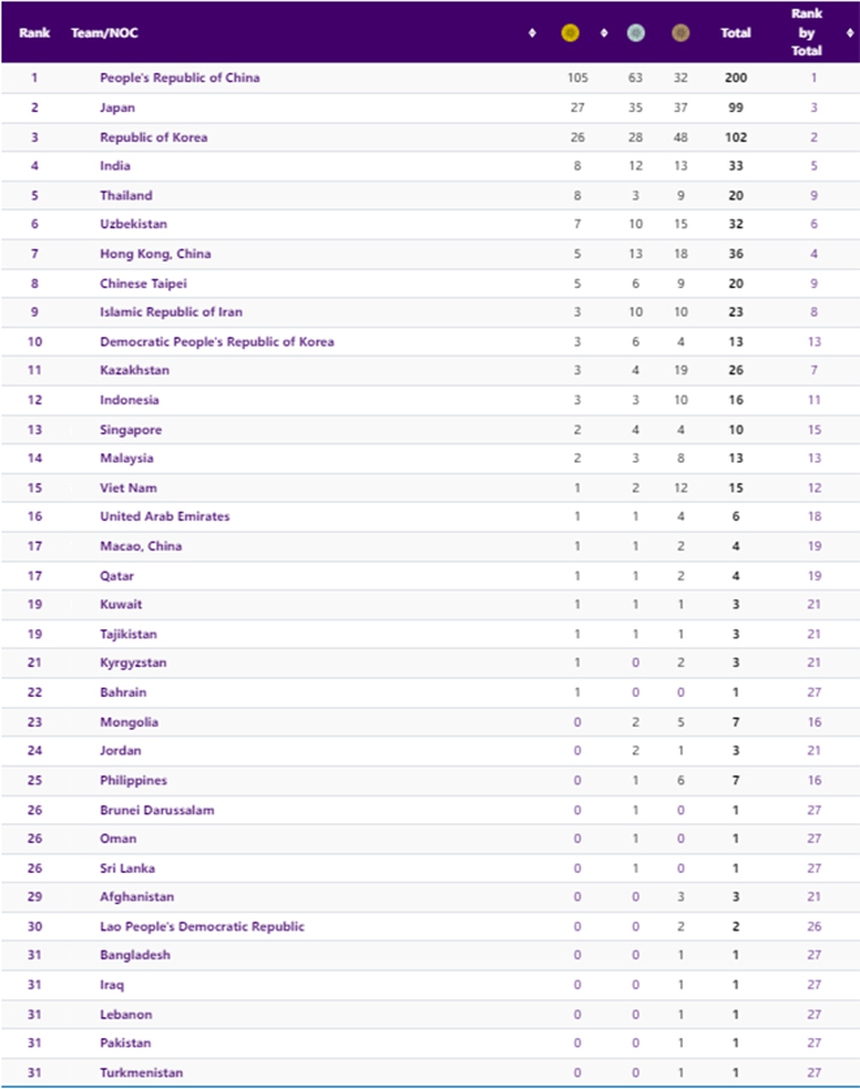Click the United Arab Emirates link
860x1089 pixels.
165,517
